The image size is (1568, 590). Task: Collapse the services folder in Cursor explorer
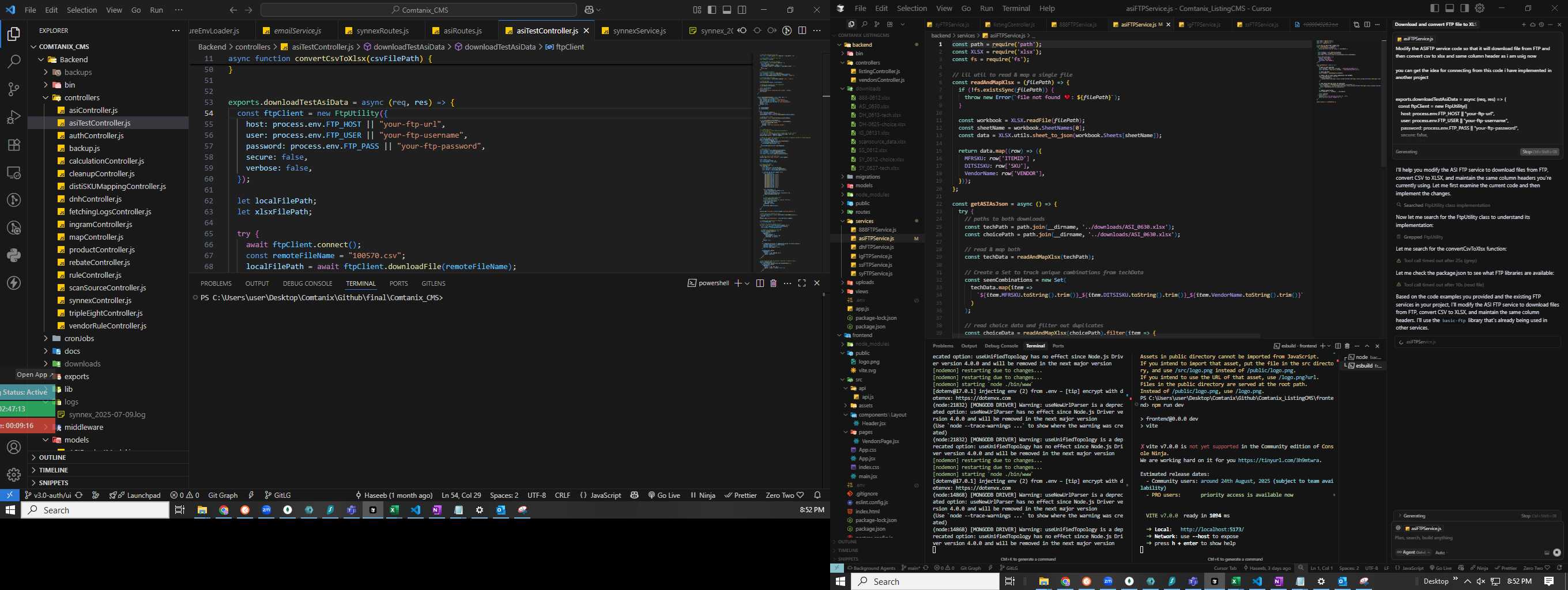842,221
